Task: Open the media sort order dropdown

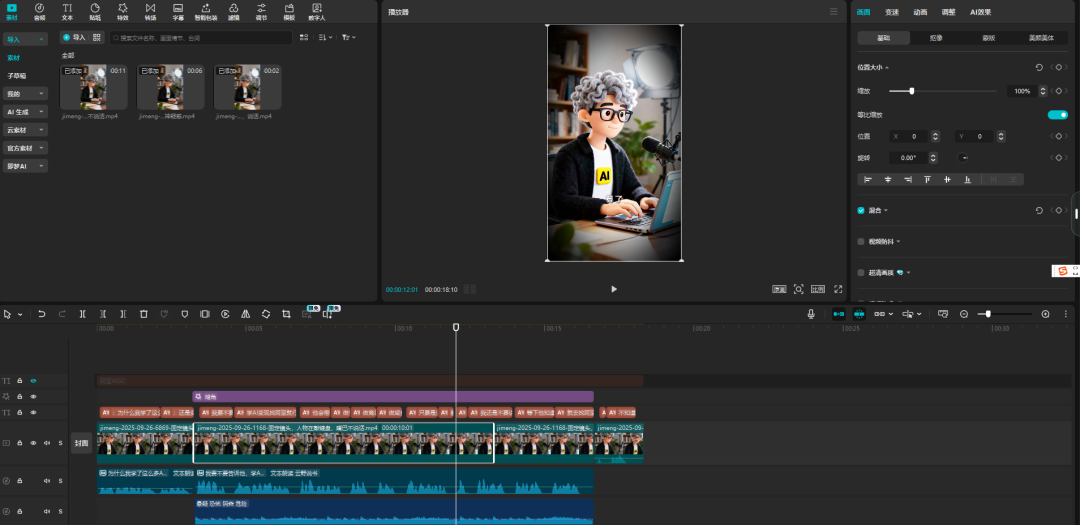Action: tap(325, 37)
